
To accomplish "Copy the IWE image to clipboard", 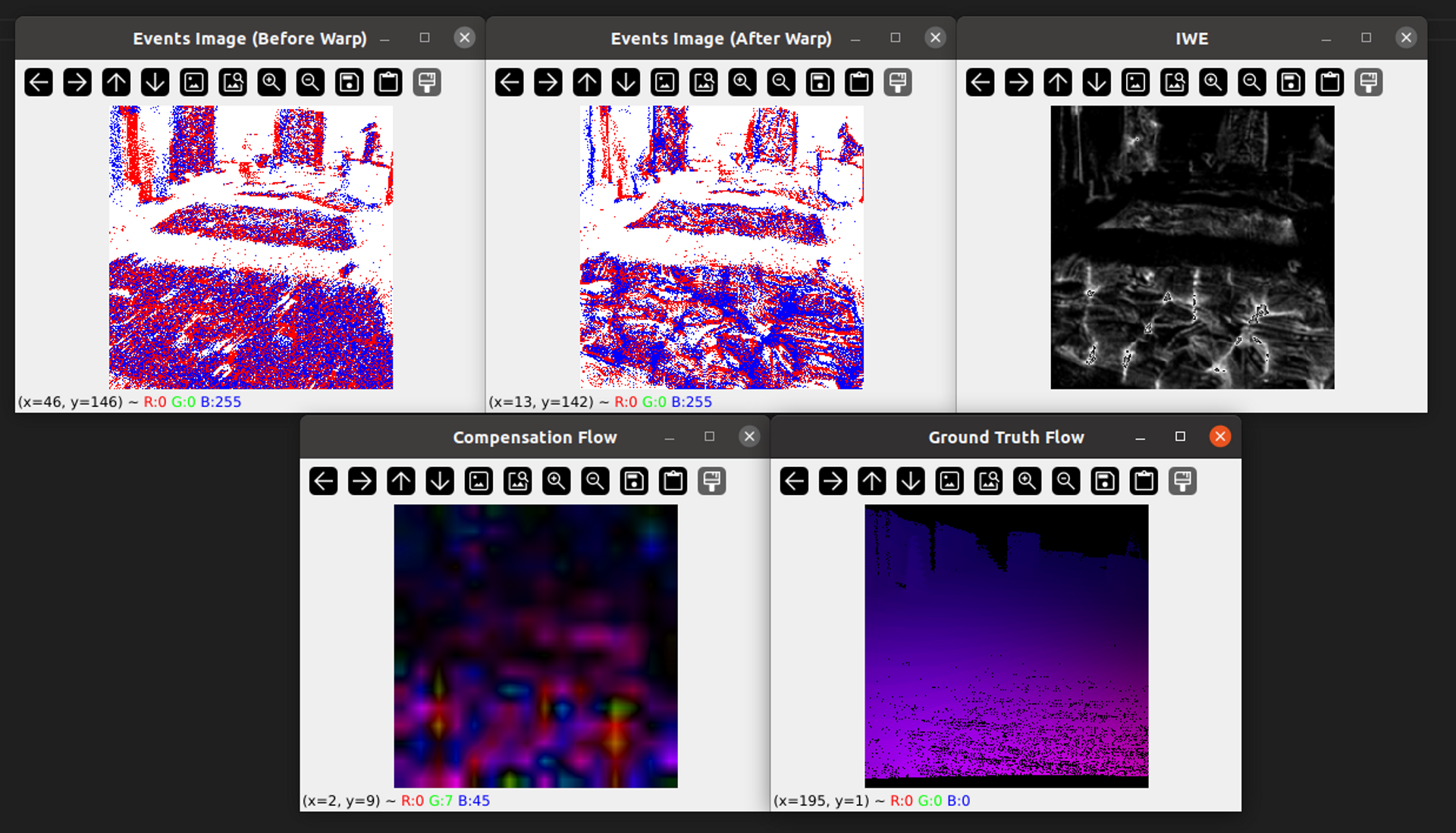I will pyautogui.click(x=1330, y=82).
